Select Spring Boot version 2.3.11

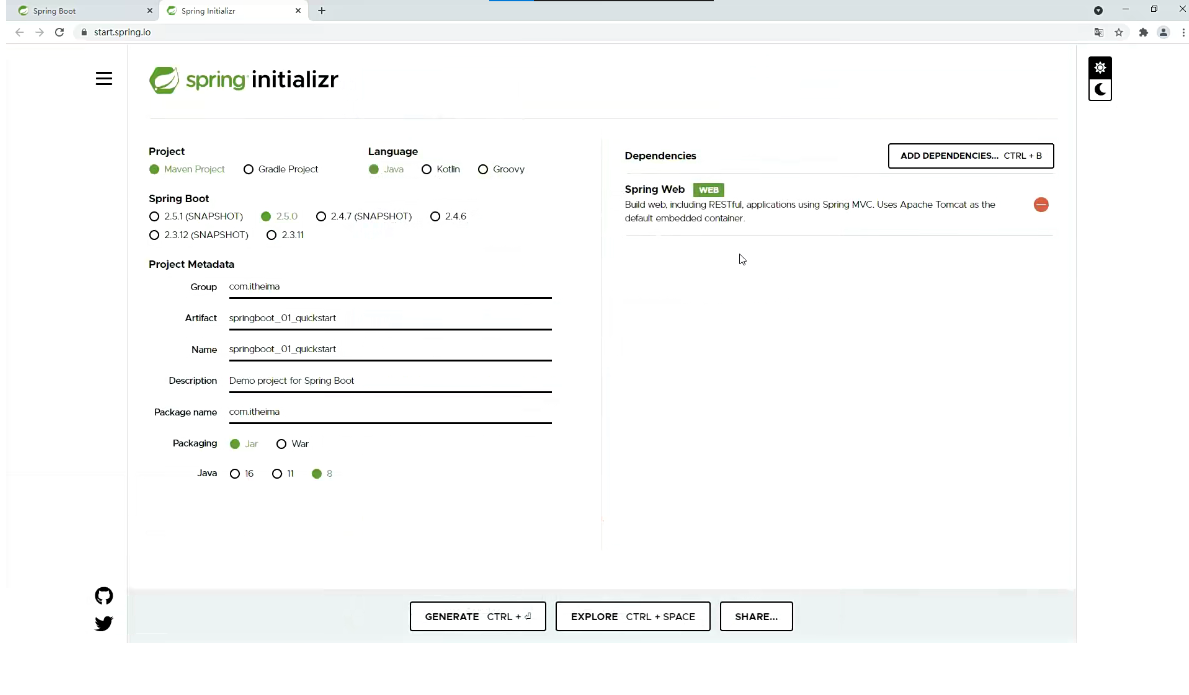pos(271,235)
